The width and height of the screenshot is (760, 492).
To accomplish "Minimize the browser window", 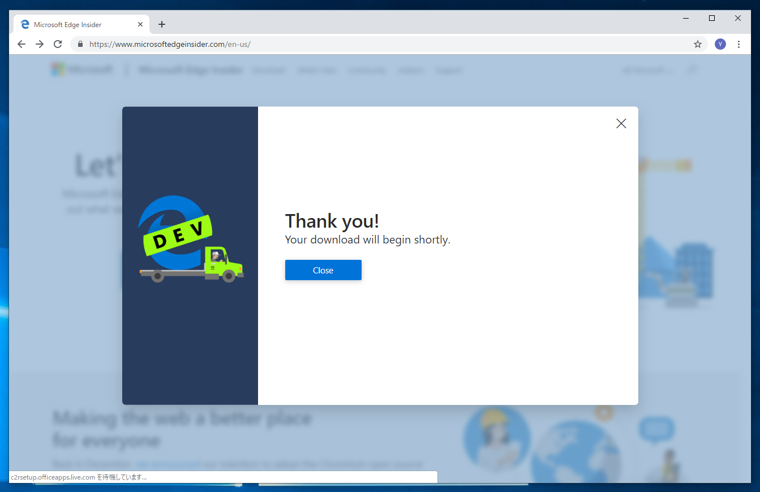I will click(686, 18).
